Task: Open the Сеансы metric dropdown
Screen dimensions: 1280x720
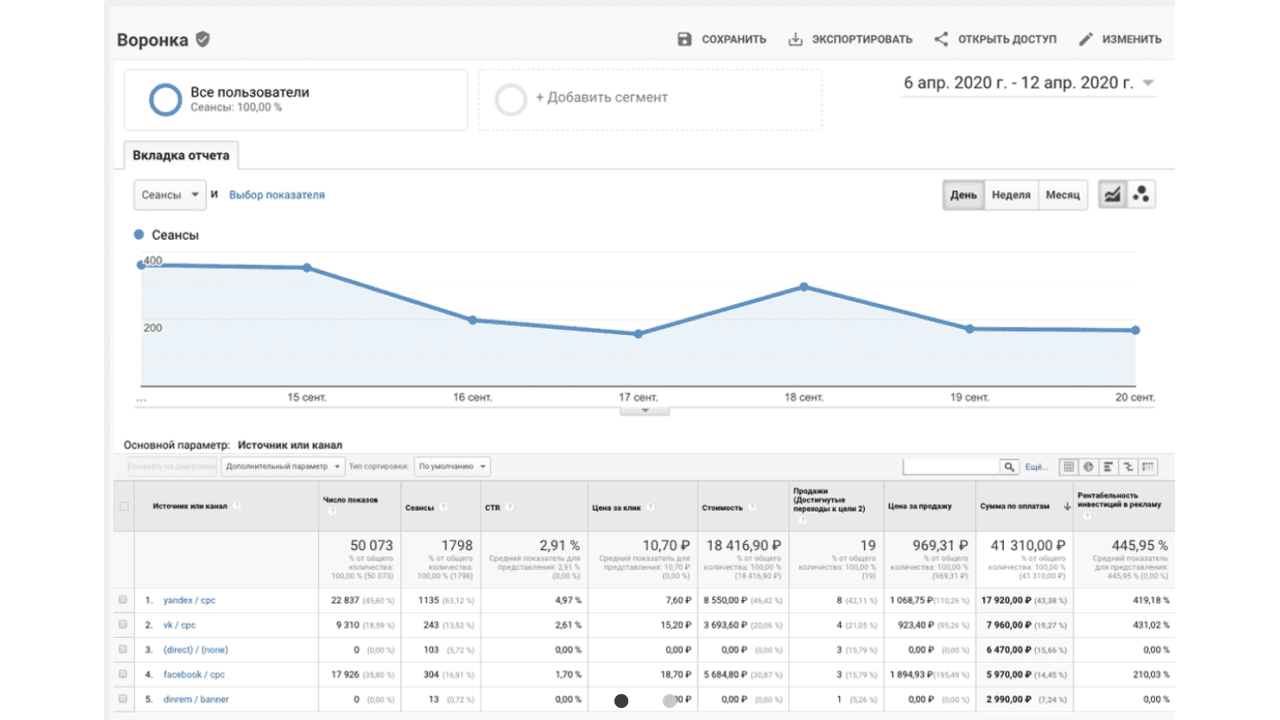Action: point(170,195)
